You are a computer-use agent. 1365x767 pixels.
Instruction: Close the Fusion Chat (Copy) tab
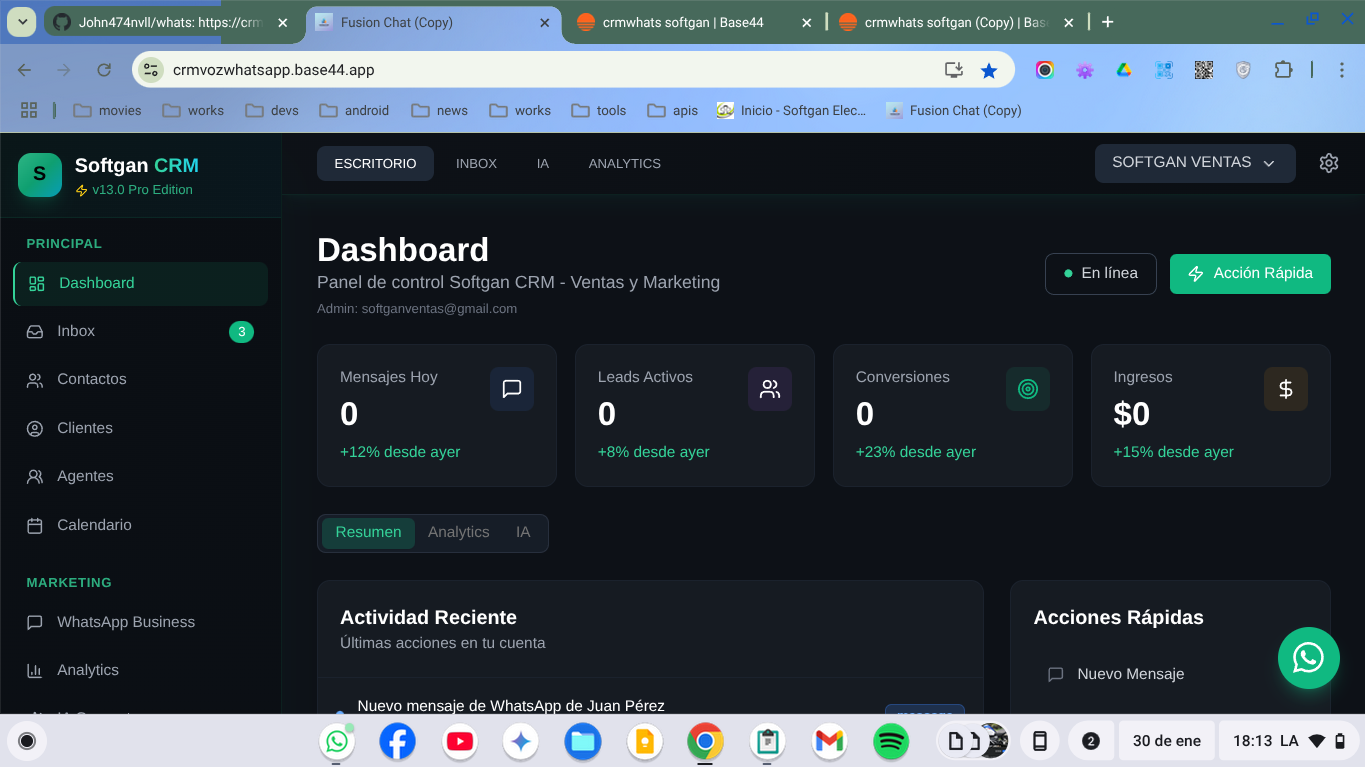pos(545,22)
